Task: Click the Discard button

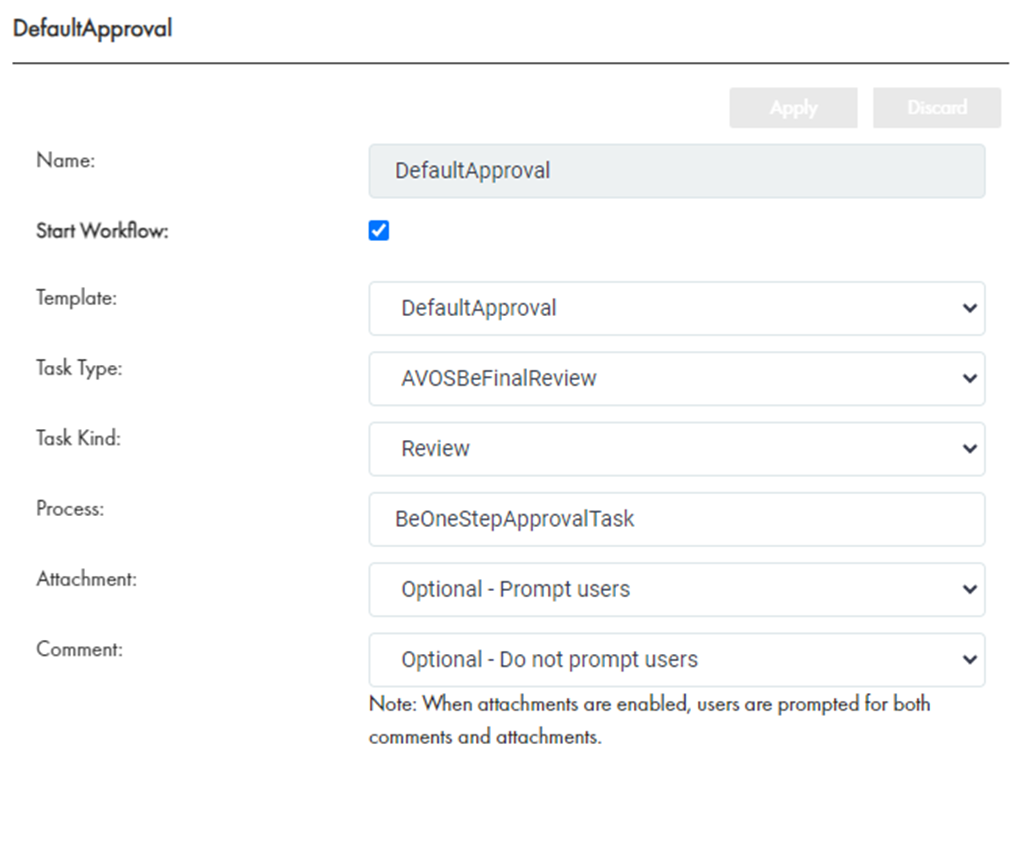Action: pos(937,108)
